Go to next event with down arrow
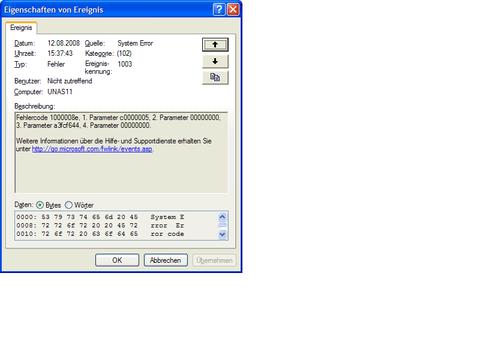This screenshot has width=480, height=360. point(215,61)
